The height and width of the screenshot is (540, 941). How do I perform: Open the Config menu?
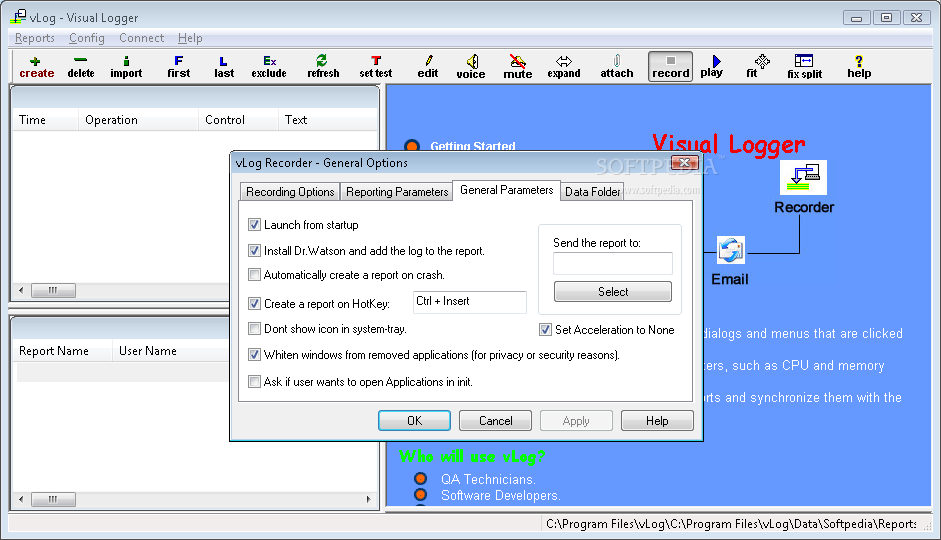tap(86, 38)
